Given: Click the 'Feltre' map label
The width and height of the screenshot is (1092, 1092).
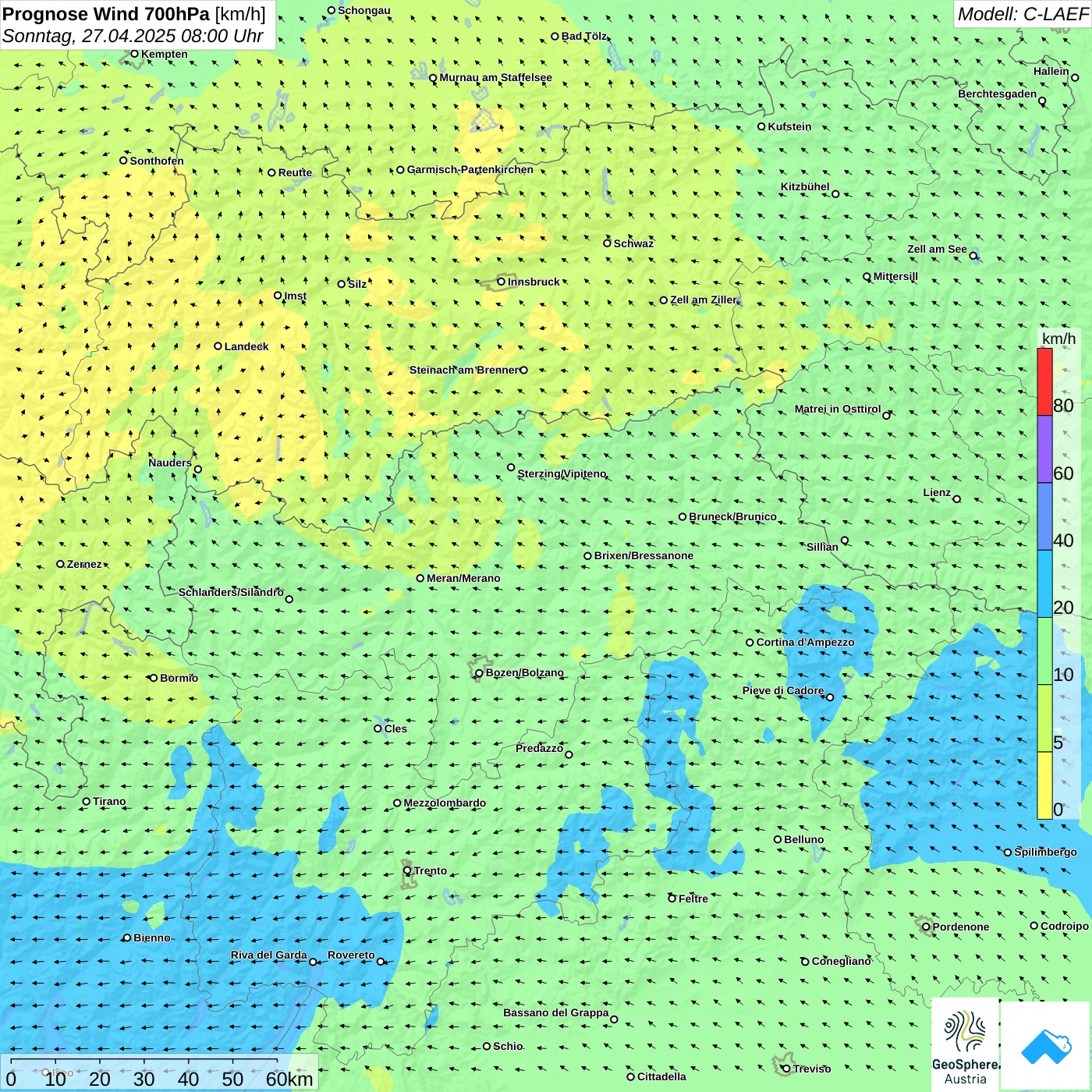Looking at the screenshot, I should [x=693, y=899].
